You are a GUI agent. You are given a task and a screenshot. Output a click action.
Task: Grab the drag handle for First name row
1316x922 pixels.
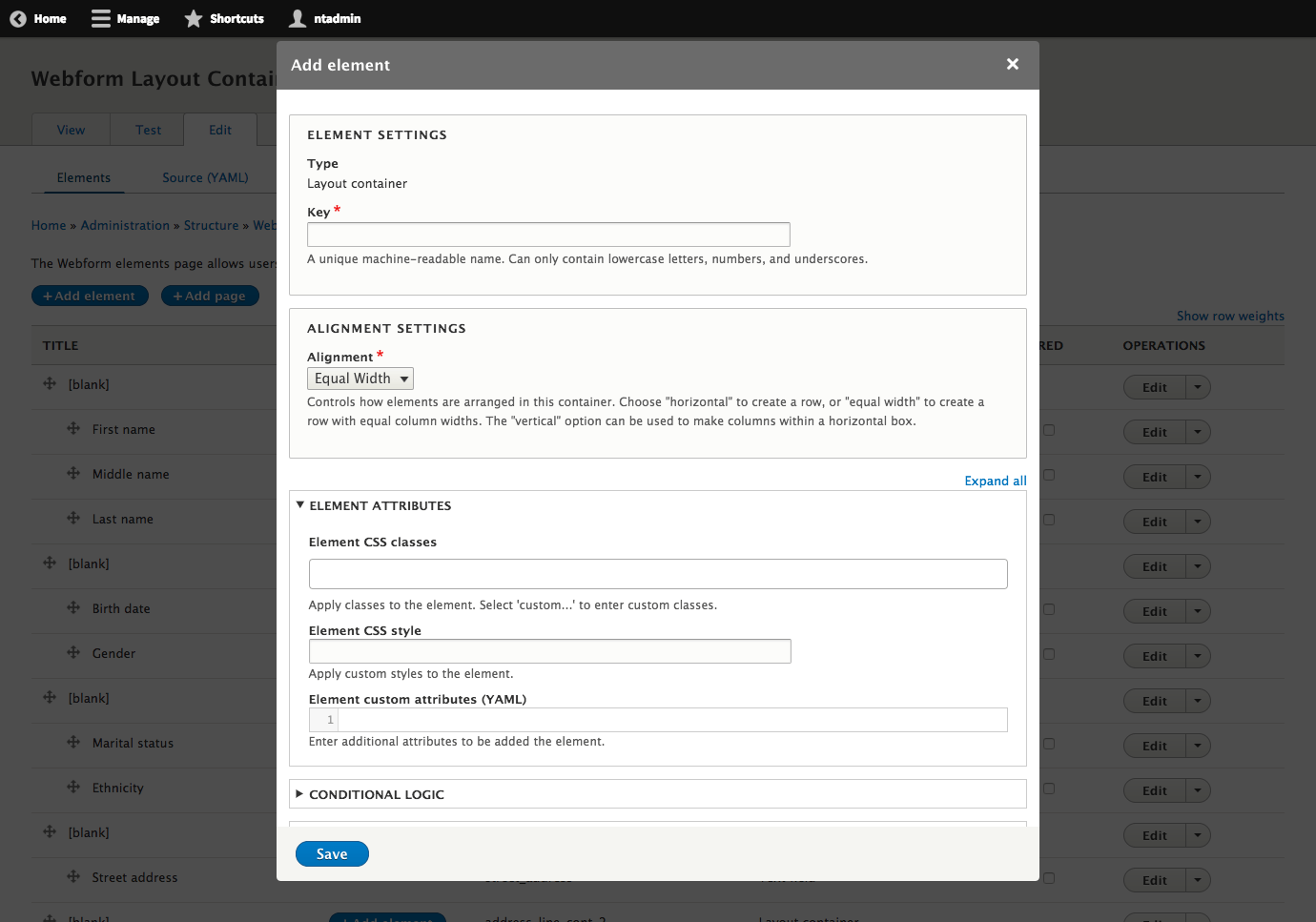click(73, 429)
